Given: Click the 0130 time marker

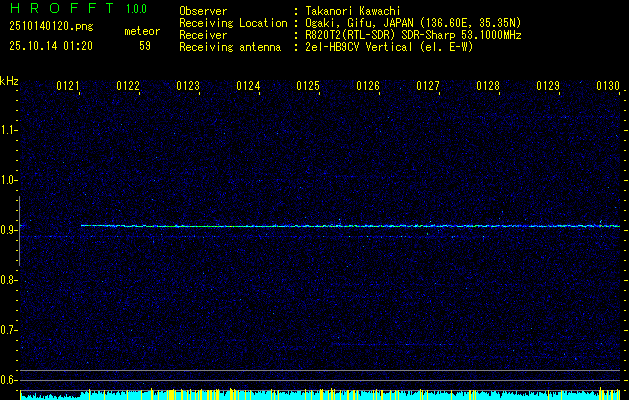Looking at the screenshot, I should point(608,87).
